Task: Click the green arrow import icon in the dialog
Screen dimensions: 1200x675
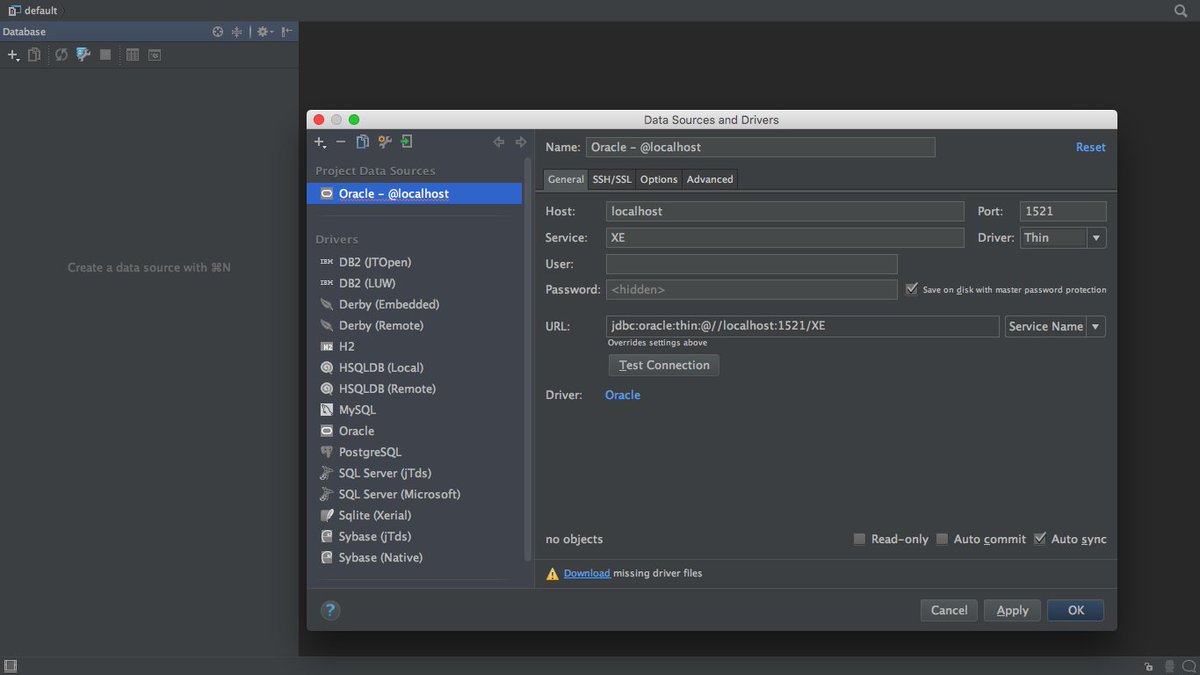Action: (x=407, y=142)
